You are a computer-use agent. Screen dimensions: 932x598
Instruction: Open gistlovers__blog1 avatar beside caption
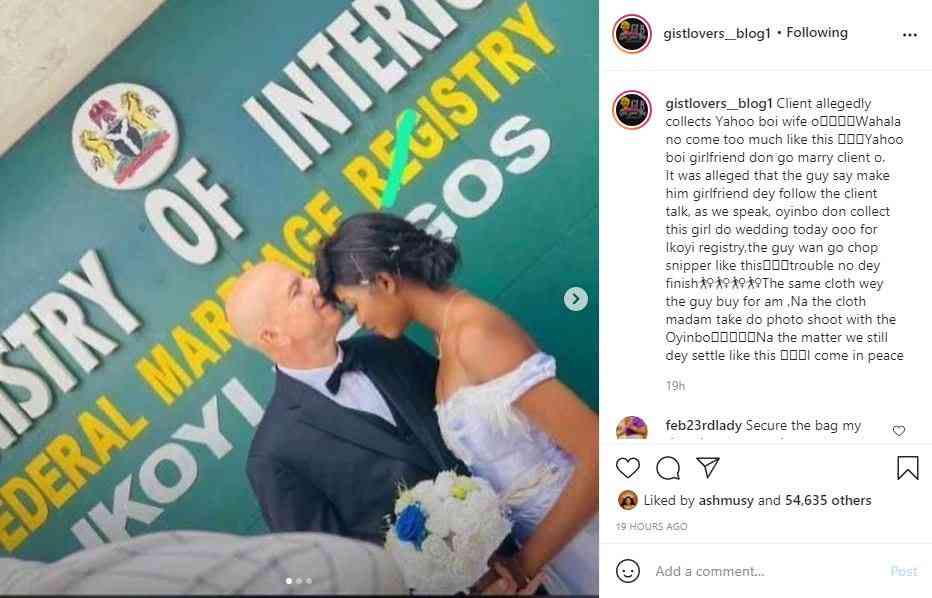(x=632, y=110)
